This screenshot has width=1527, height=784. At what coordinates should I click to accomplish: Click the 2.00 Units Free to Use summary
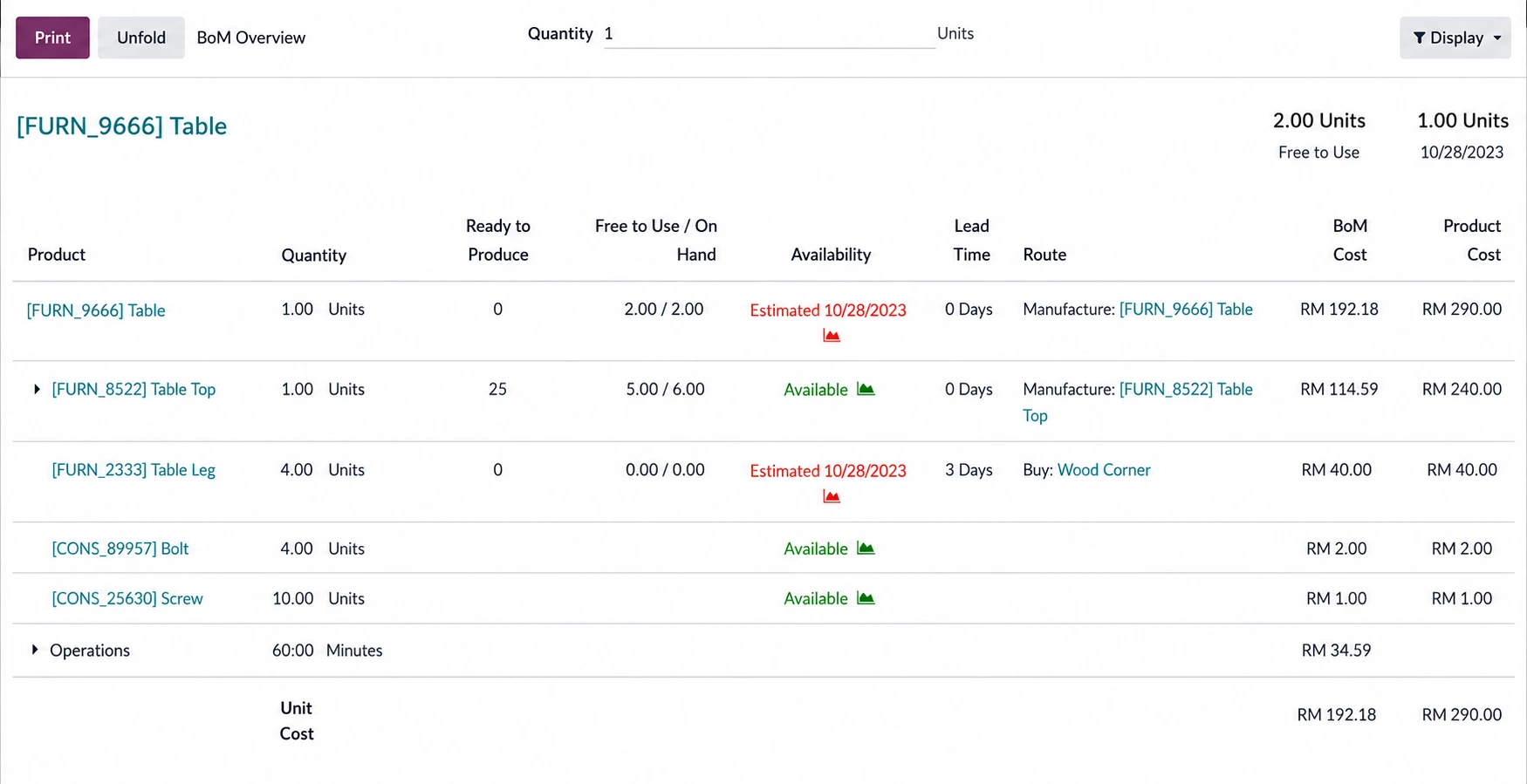[x=1318, y=135]
